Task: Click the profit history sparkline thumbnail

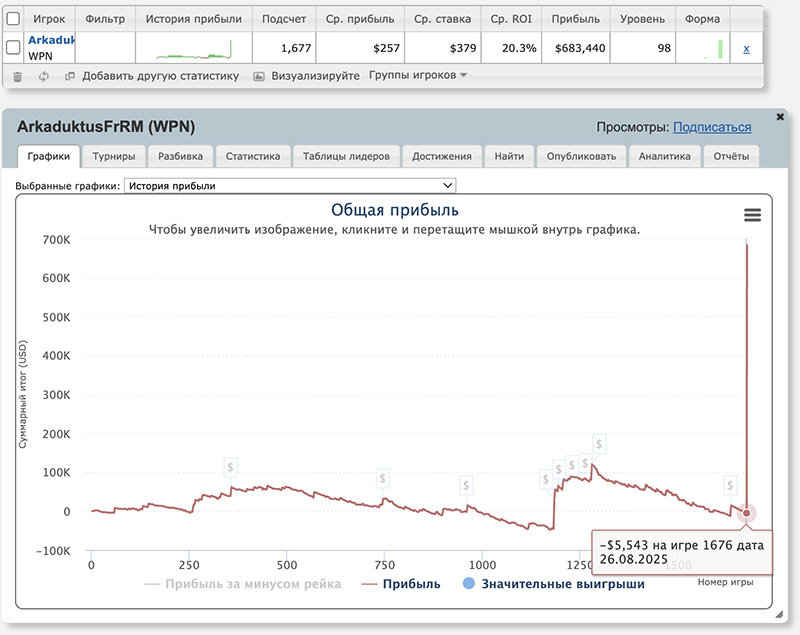Action: pyautogui.click(x=193, y=48)
